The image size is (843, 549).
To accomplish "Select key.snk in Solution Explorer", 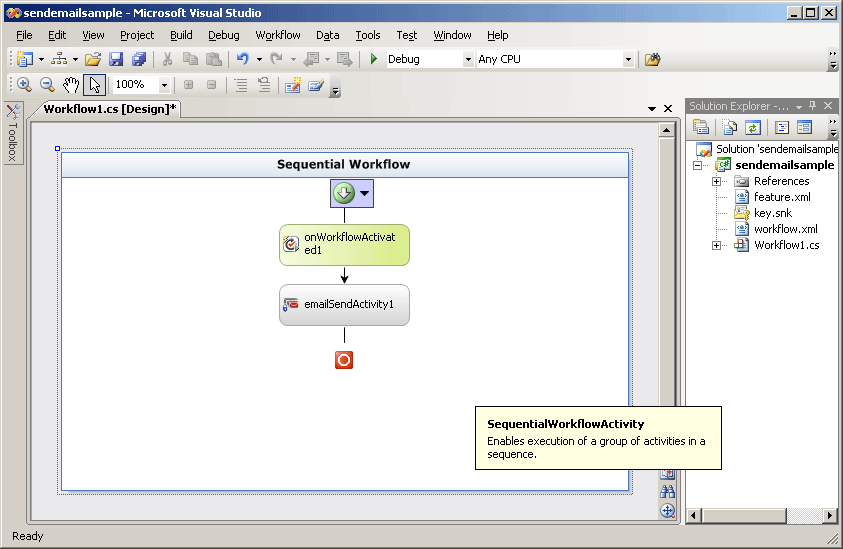I will pyautogui.click(x=773, y=213).
